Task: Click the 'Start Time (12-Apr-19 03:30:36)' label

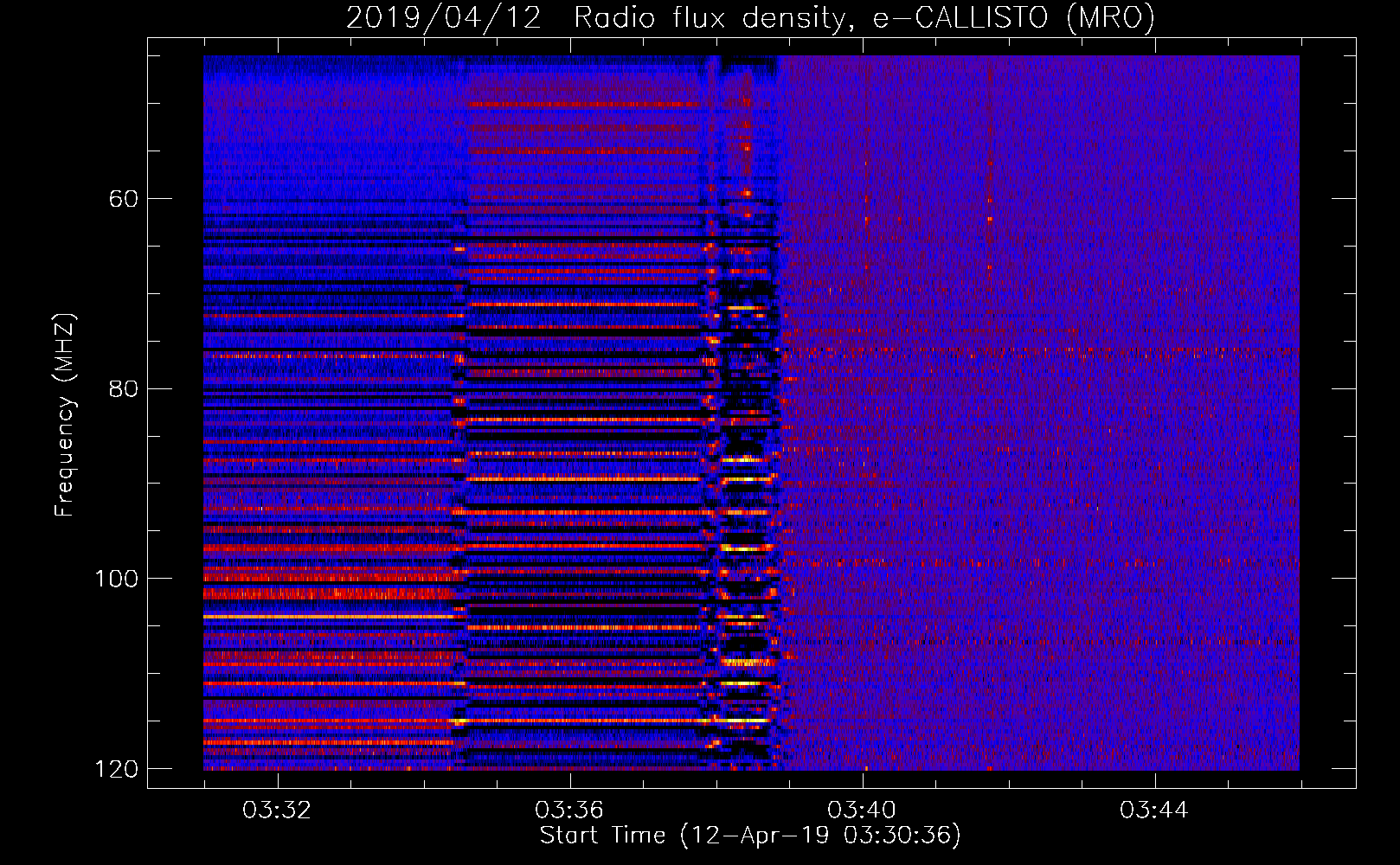Action: (x=750, y=836)
